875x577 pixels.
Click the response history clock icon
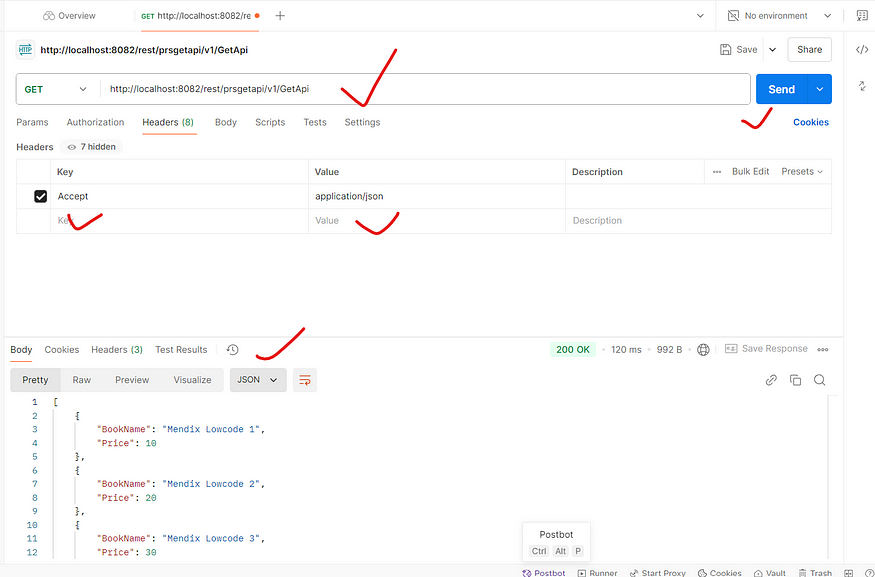232,350
